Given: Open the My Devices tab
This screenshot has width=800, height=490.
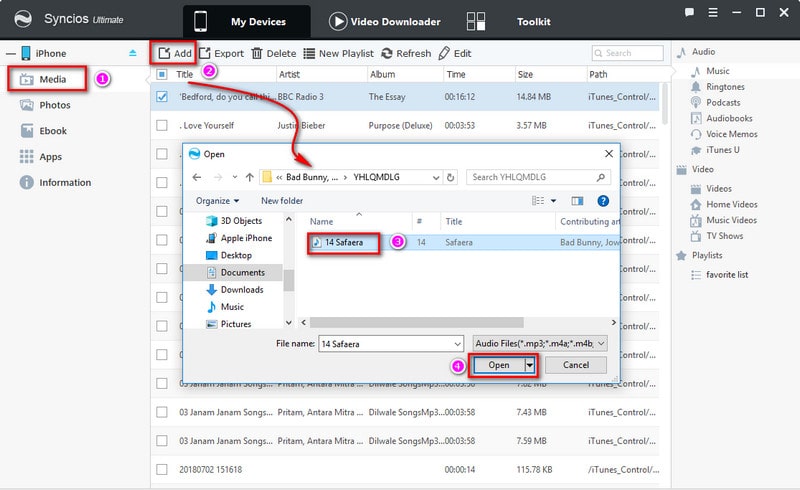Looking at the screenshot, I should point(246,21).
